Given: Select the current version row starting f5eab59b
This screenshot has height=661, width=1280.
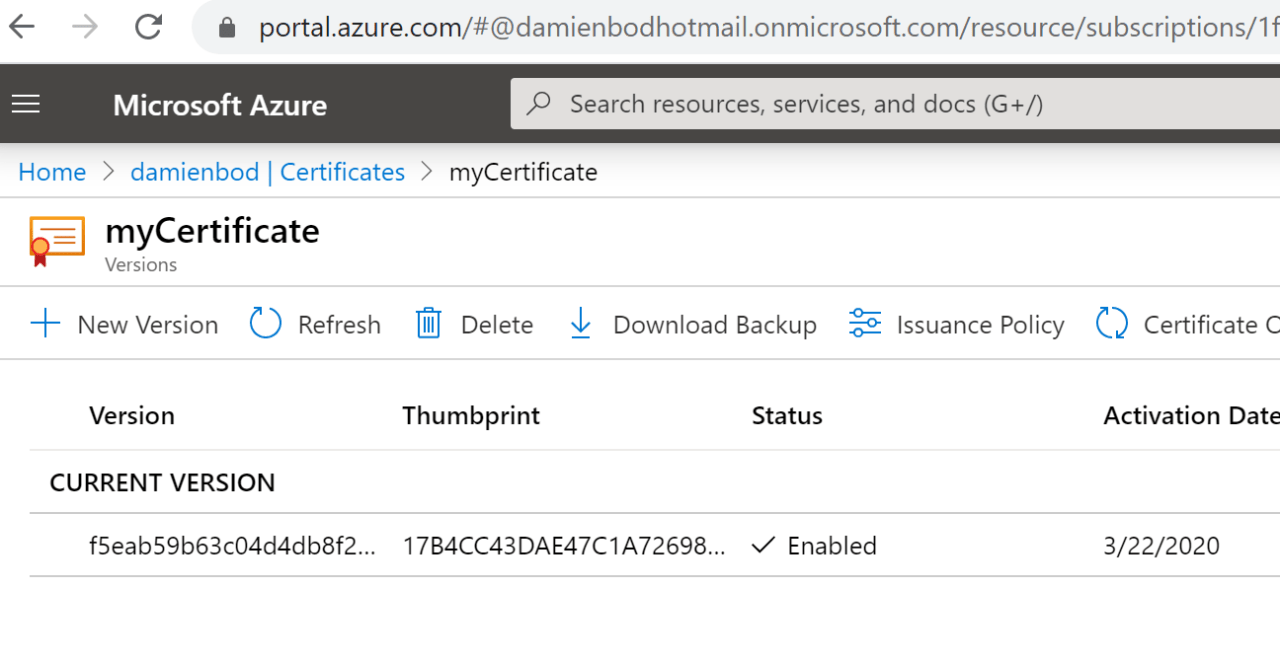Looking at the screenshot, I should point(233,545).
